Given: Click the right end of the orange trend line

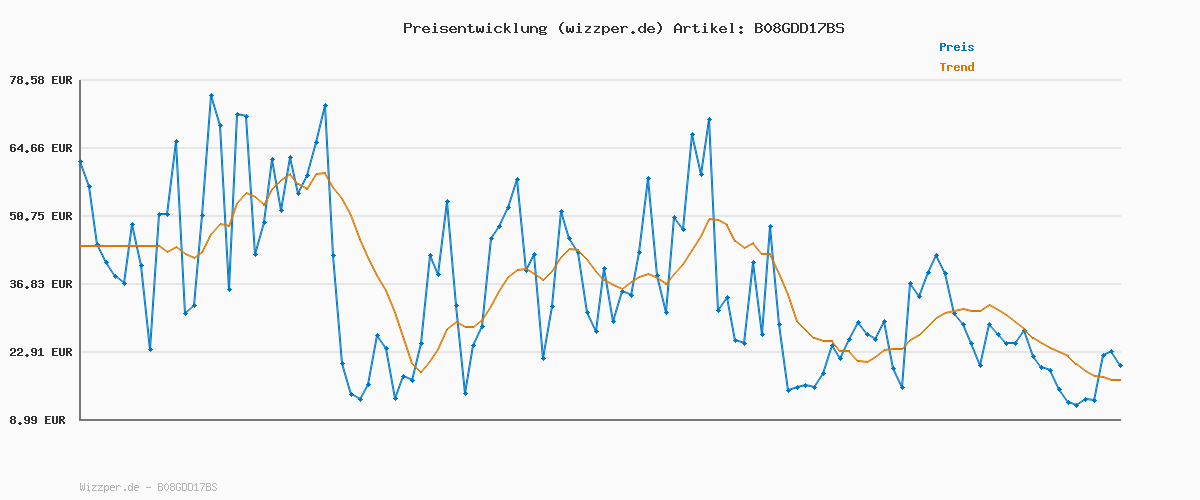Looking at the screenshot, I should point(1120,380).
